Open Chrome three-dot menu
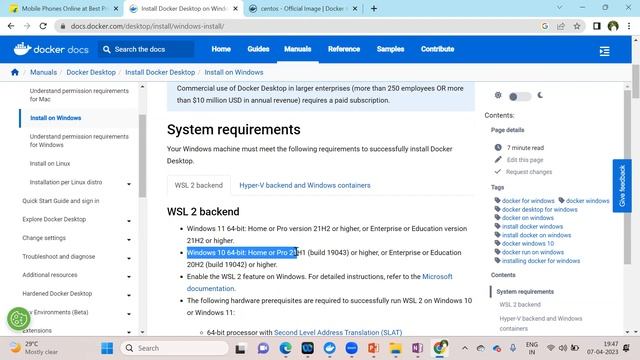 (x=629, y=26)
